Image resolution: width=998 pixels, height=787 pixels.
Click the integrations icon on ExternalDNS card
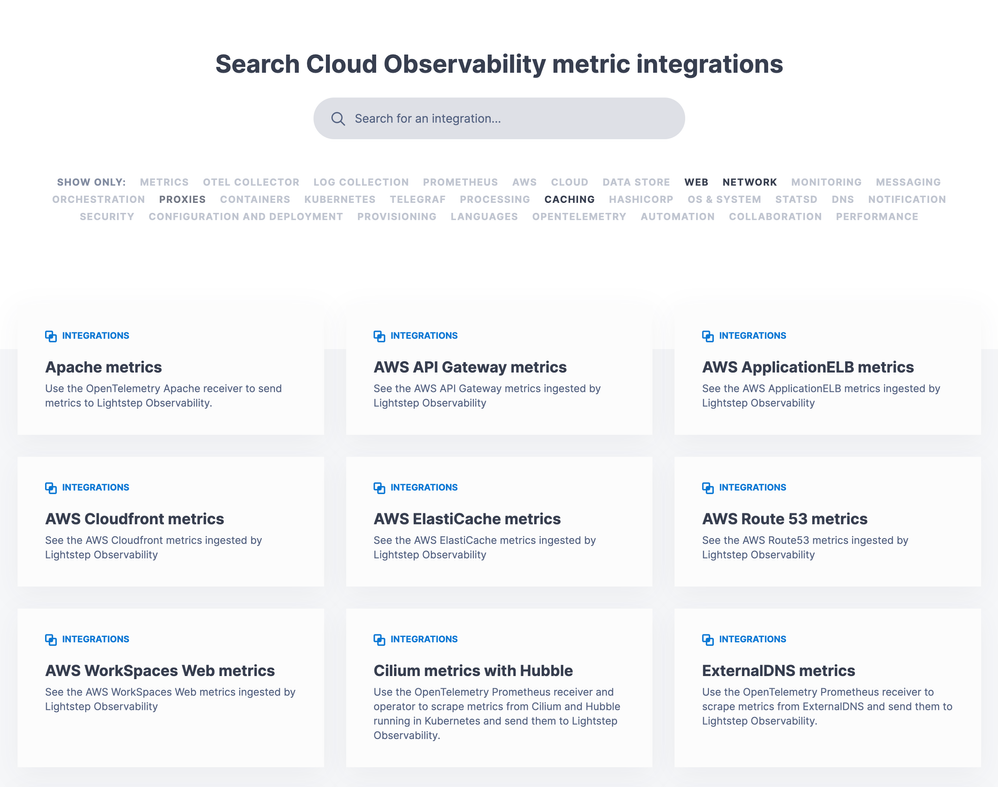click(x=708, y=640)
